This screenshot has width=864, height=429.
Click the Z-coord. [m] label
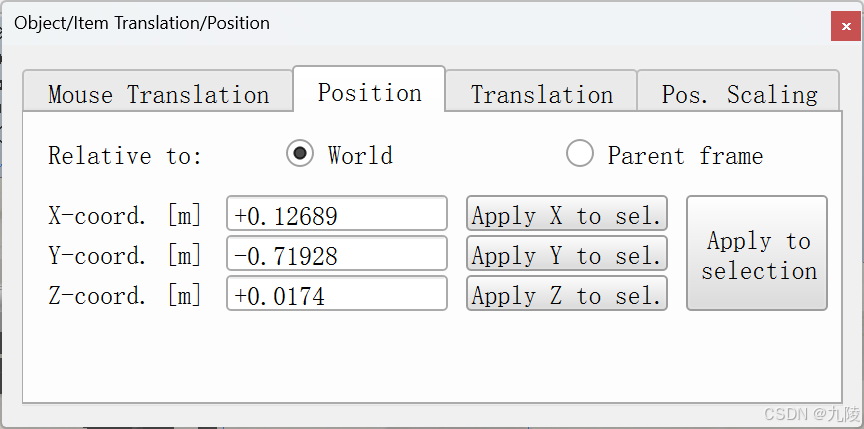tap(125, 295)
